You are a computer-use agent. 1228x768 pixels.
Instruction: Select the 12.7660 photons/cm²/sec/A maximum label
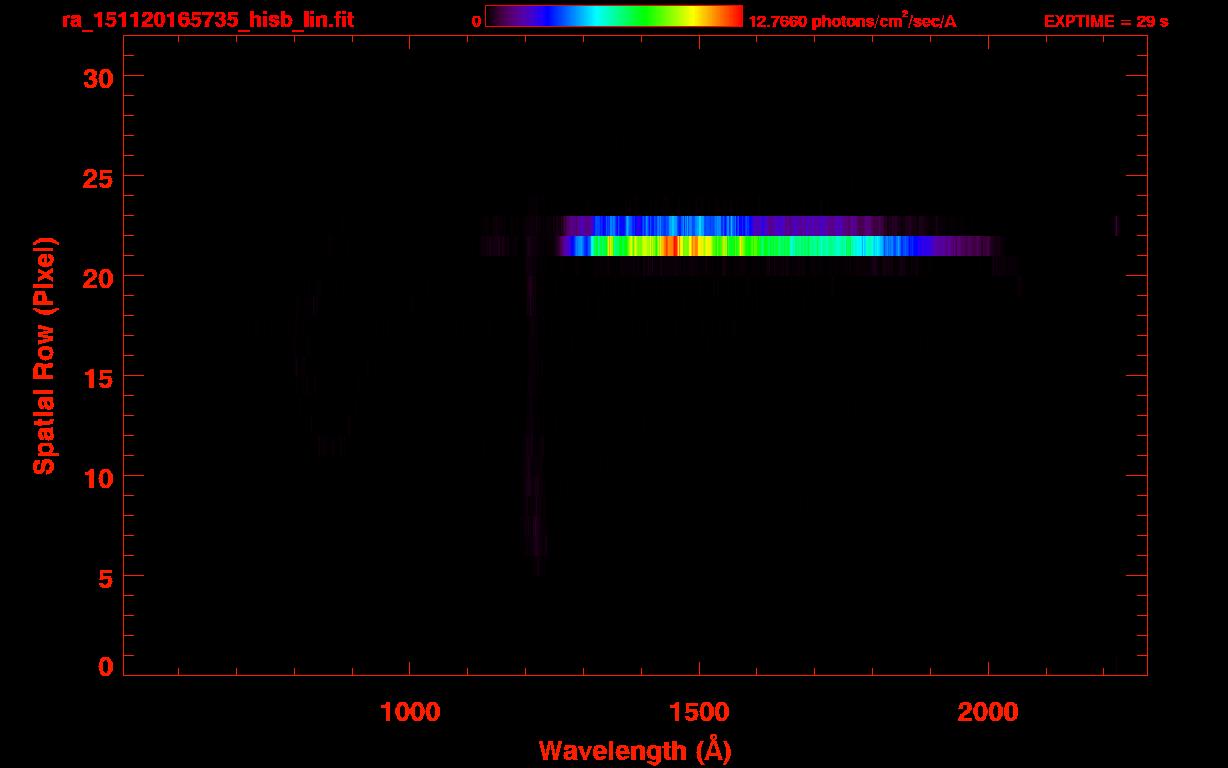pos(852,21)
